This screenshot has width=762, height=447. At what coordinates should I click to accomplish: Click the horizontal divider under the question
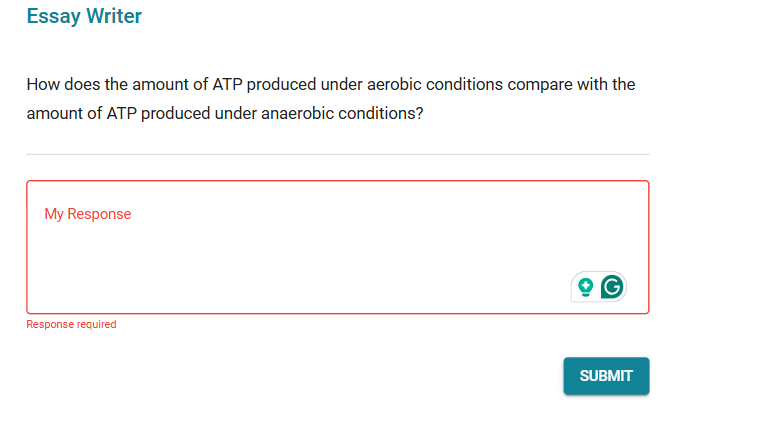[337, 154]
